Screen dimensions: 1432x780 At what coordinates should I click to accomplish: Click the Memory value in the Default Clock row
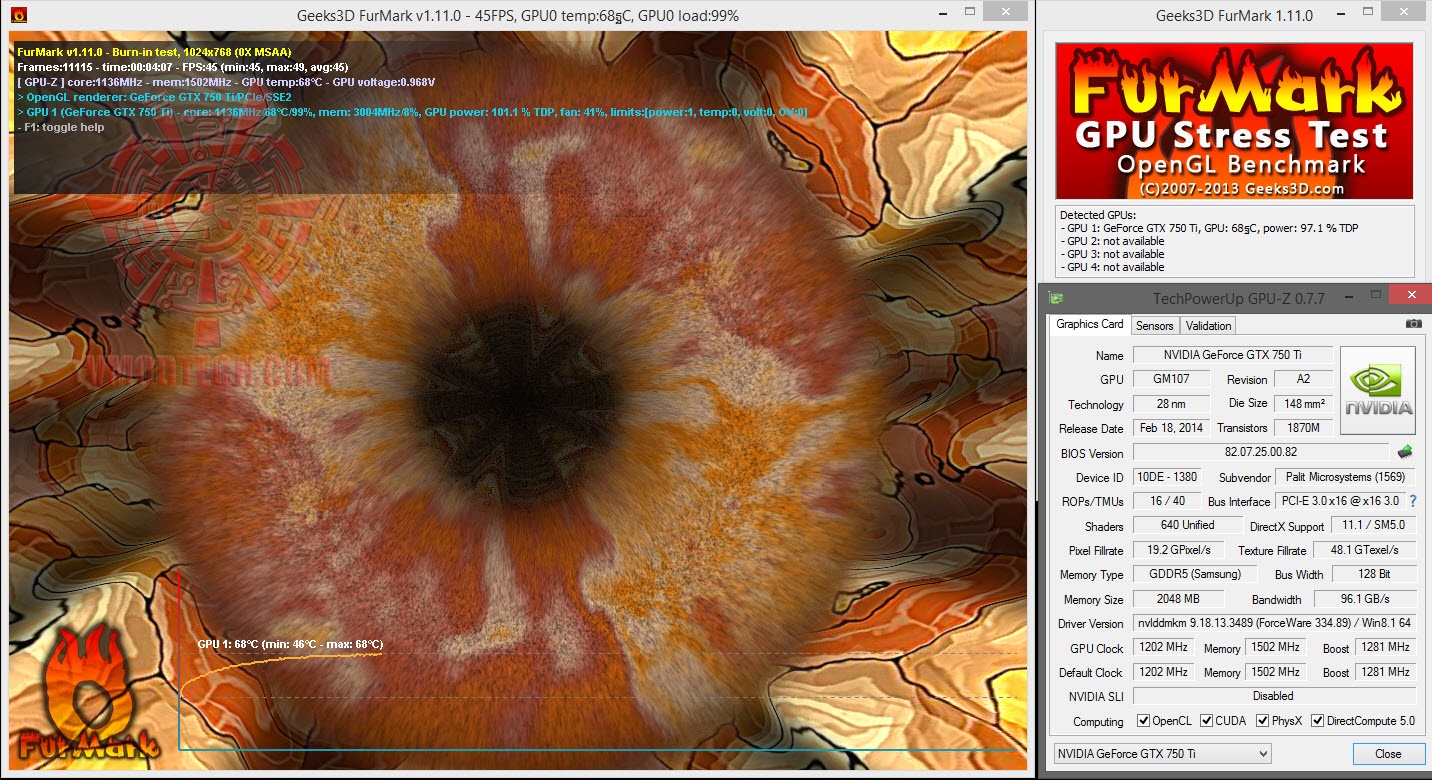(1276, 672)
